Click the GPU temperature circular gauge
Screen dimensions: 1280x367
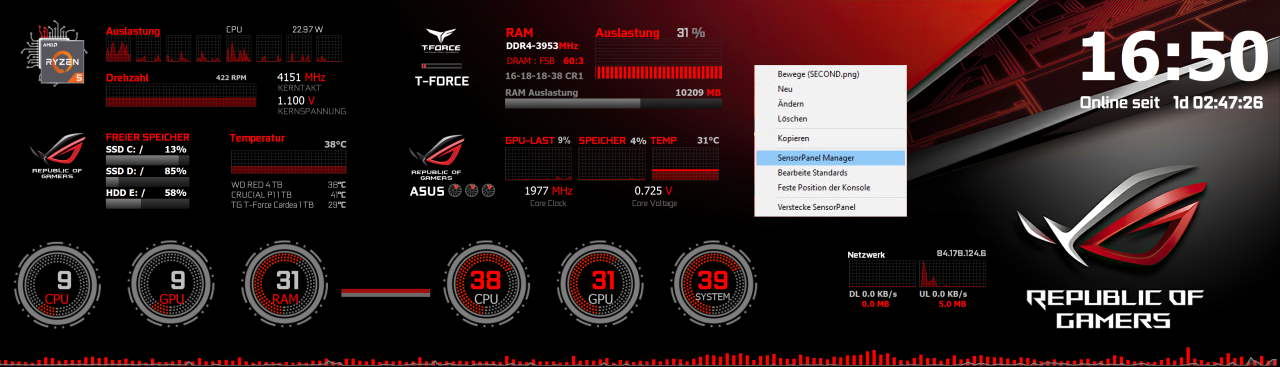600,286
